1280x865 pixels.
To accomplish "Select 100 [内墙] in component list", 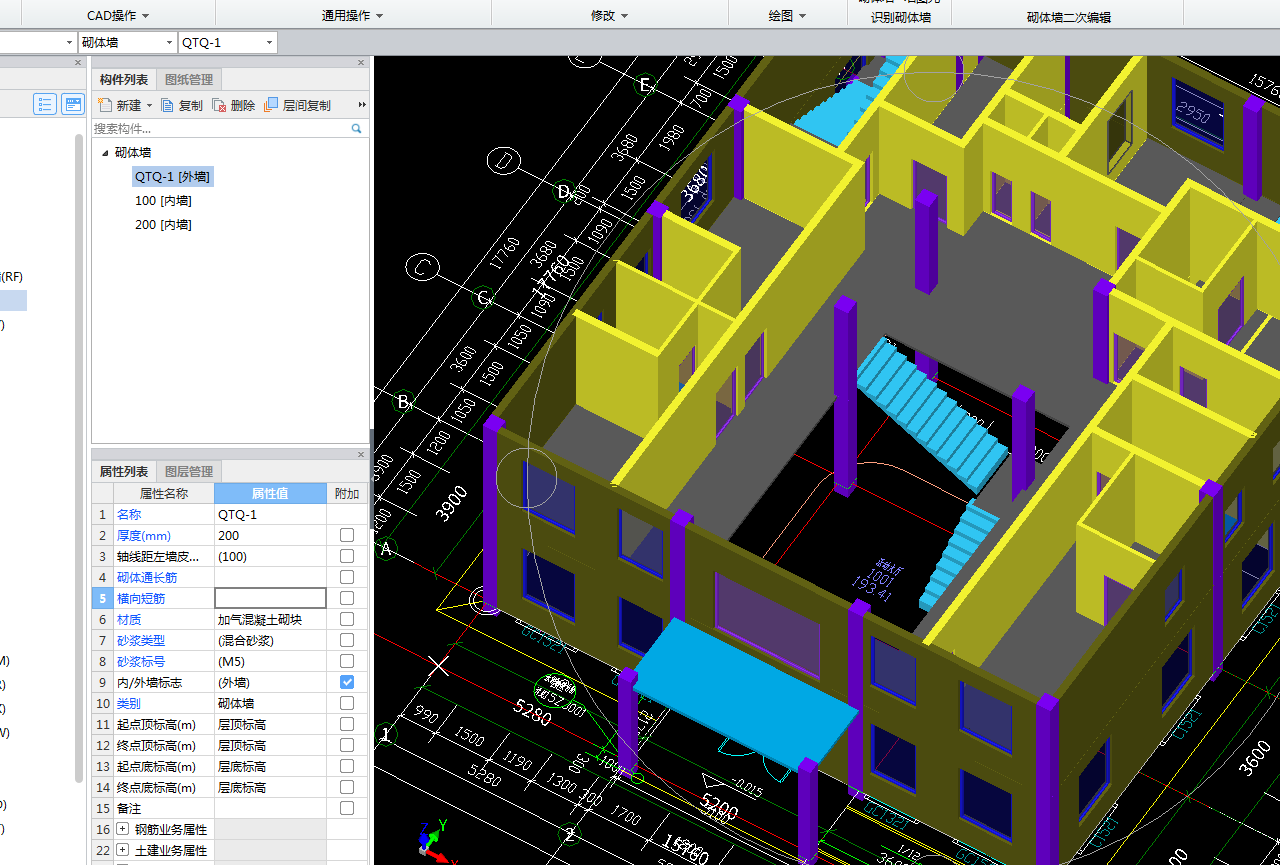I will tap(163, 201).
